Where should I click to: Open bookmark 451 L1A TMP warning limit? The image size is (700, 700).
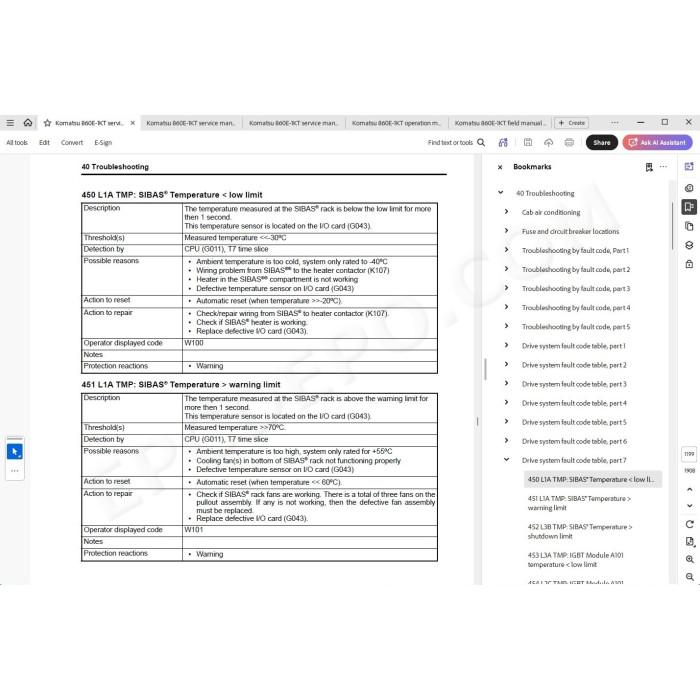579,503
